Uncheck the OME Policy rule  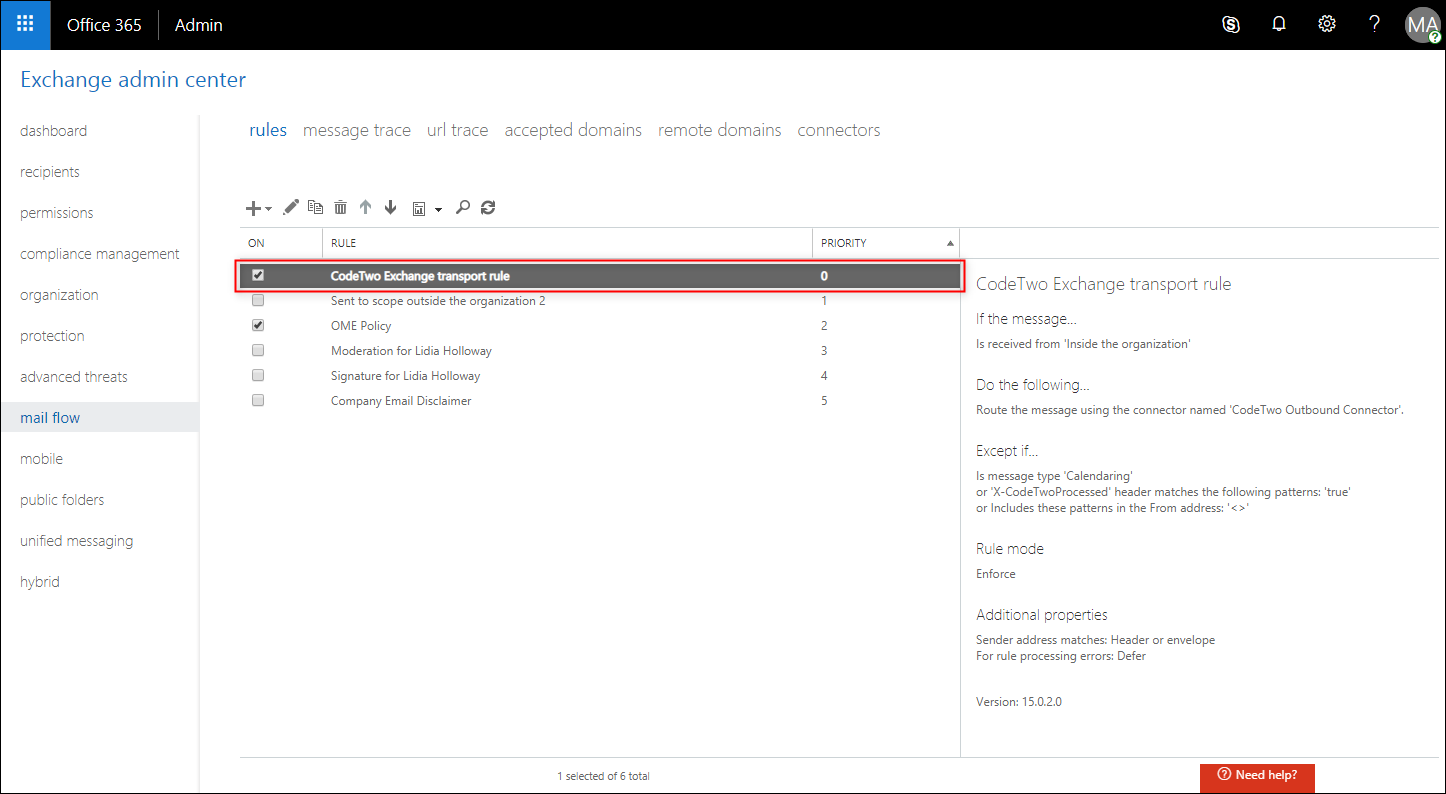(x=257, y=324)
